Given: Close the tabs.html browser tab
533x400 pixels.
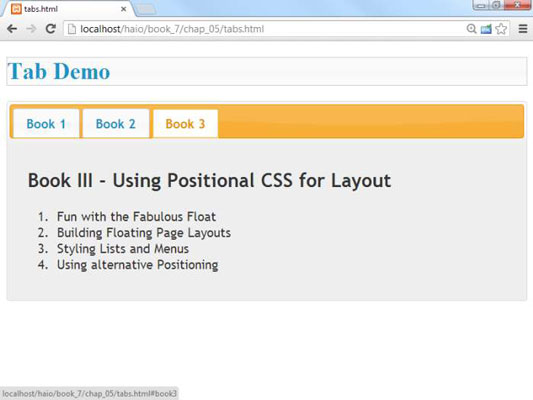Looking at the screenshot, I should pyautogui.click(x=124, y=9).
